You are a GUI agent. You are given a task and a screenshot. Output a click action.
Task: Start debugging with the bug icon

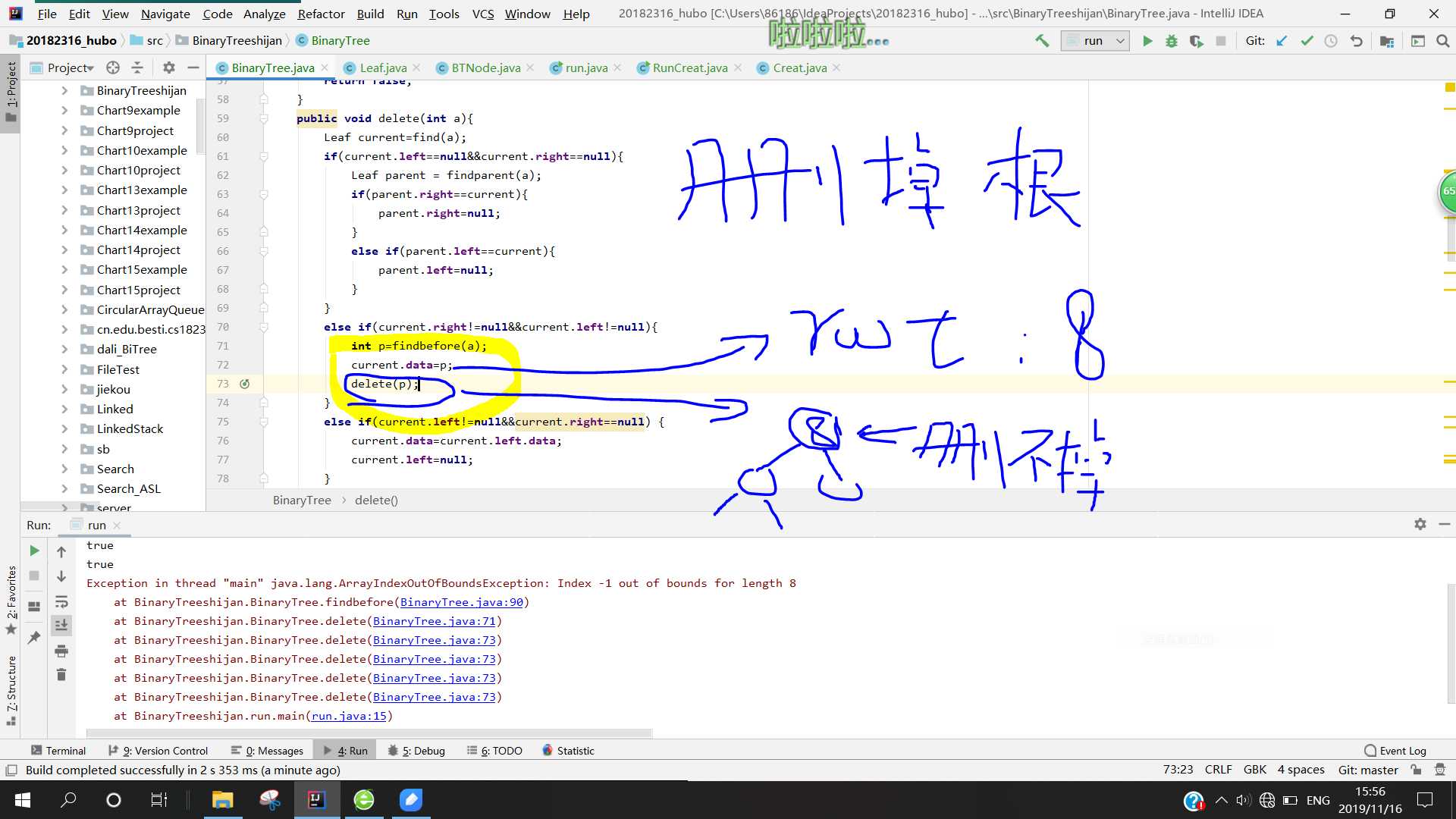pos(1172,41)
